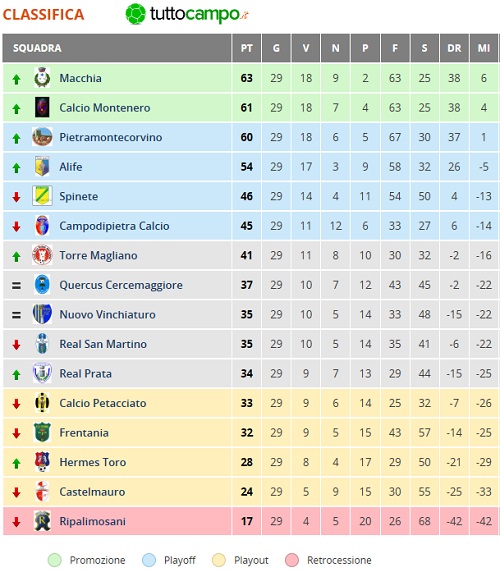The image size is (500, 572).
Task: Open the Pietramontecorvino crest logo
Action: point(42,137)
